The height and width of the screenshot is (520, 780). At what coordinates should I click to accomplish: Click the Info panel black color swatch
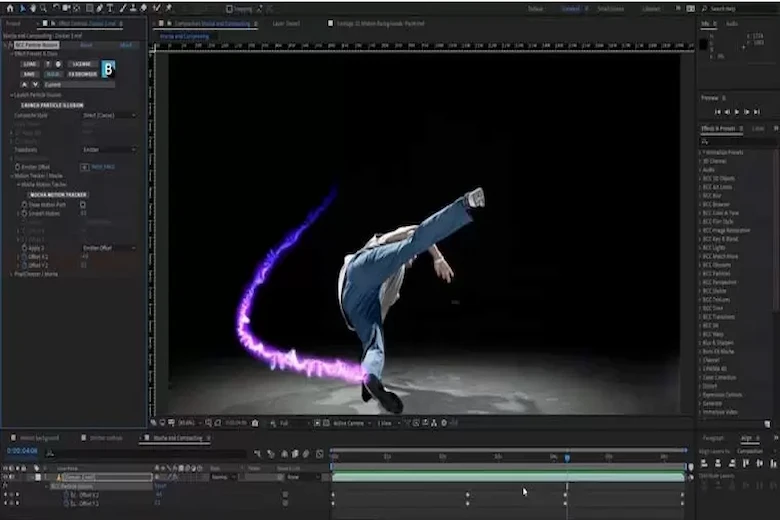pos(703,45)
